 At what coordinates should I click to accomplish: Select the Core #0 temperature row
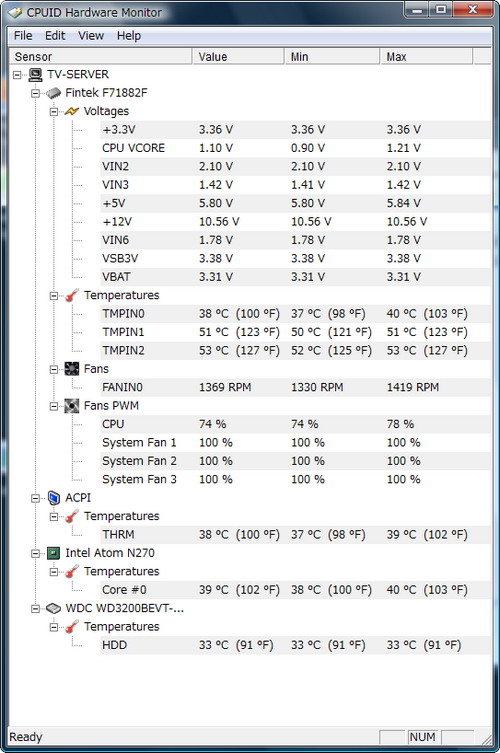click(295, 590)
